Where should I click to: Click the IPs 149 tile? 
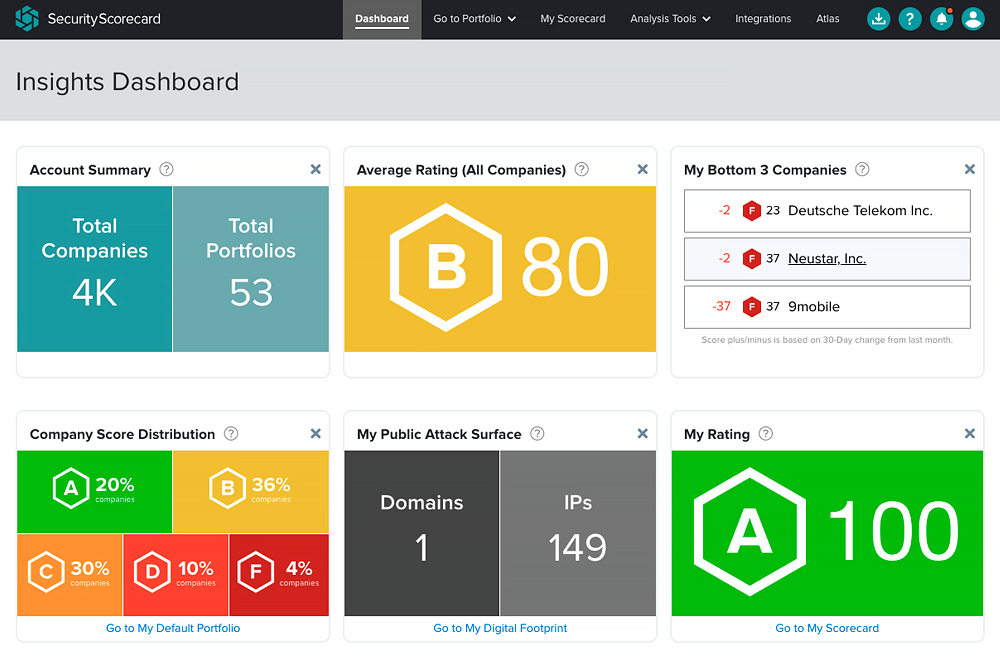(578, 534)
